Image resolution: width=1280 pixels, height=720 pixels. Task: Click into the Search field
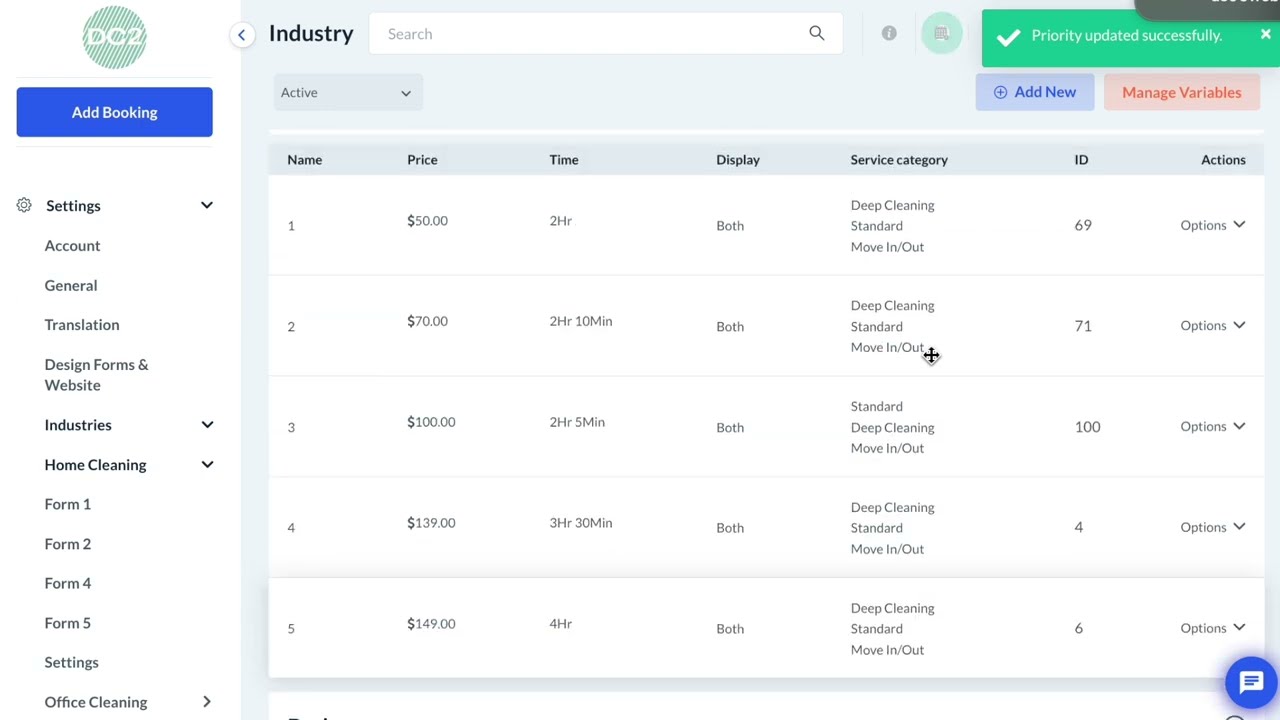click(605, 34)
